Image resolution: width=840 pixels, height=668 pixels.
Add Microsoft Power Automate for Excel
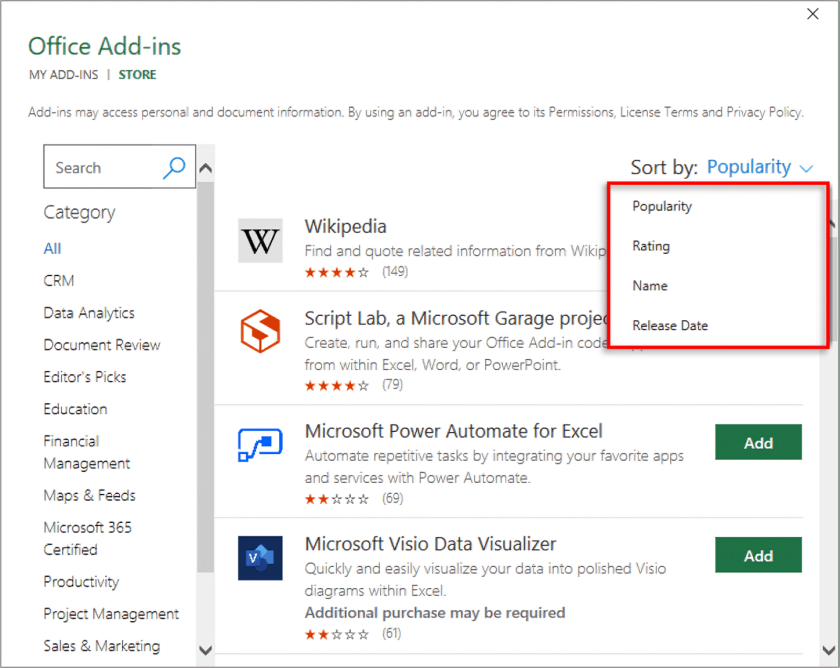pyautogui.click(x=758, y=442)
